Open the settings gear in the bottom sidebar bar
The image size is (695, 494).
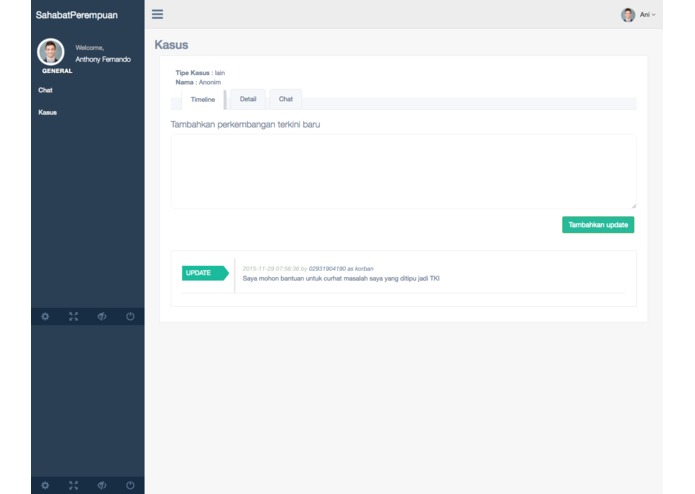pyautogui.click(x=45, y=485)
